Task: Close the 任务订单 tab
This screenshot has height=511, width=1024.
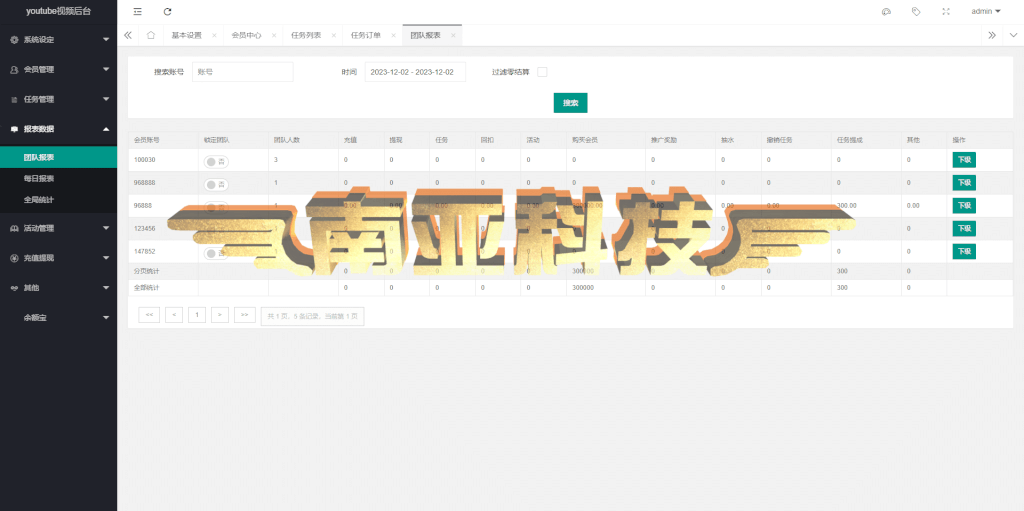Action: coord(393,35)
